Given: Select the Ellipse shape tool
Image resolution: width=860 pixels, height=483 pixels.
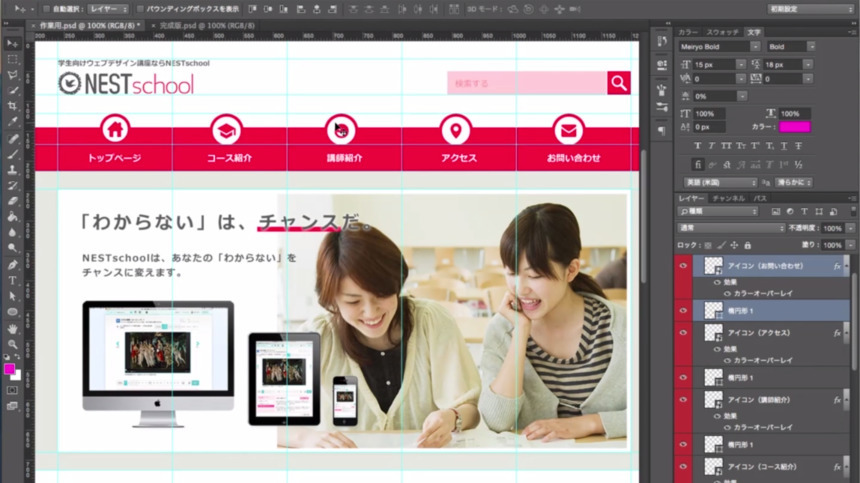Looking at the screenshot, I should pos(12,312).
